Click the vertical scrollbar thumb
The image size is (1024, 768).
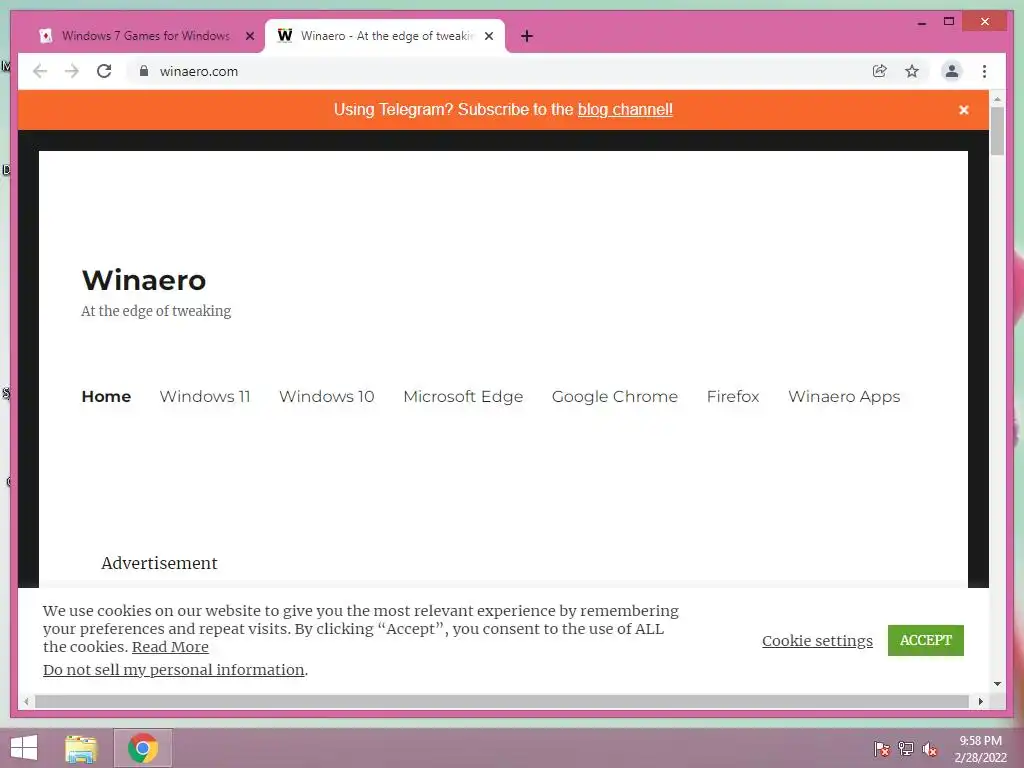[997, 131]
